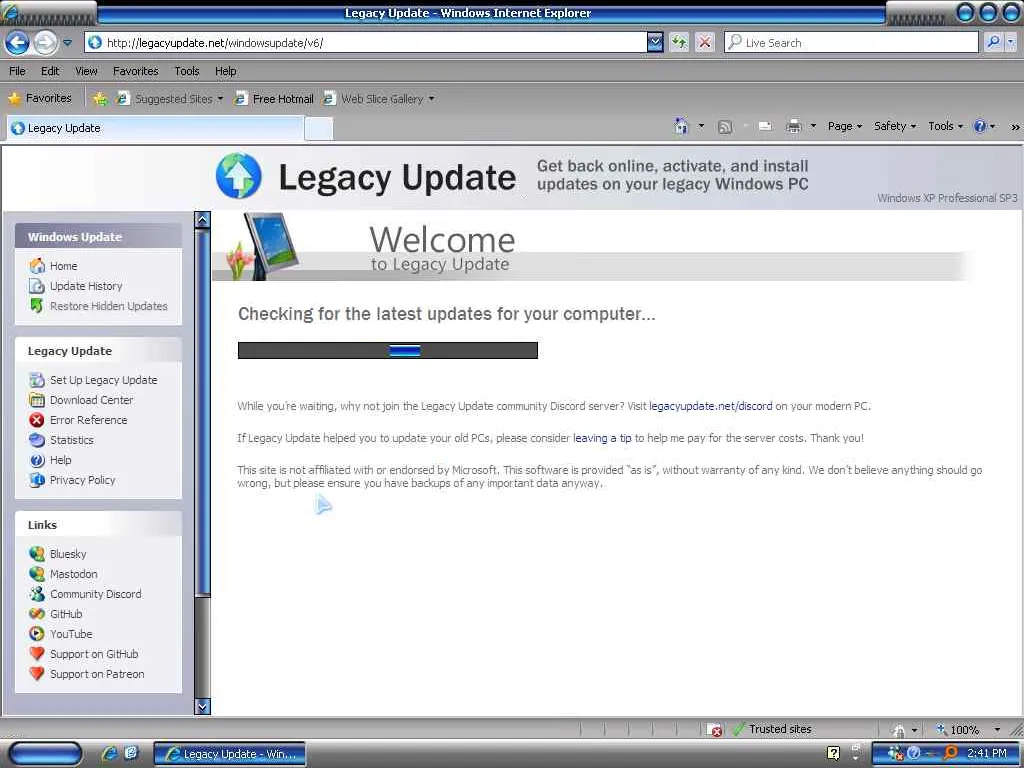Click the browser Forward arrow button
Screen dimensions: 1024x768
pyautogui.click(x=45, y=43)
